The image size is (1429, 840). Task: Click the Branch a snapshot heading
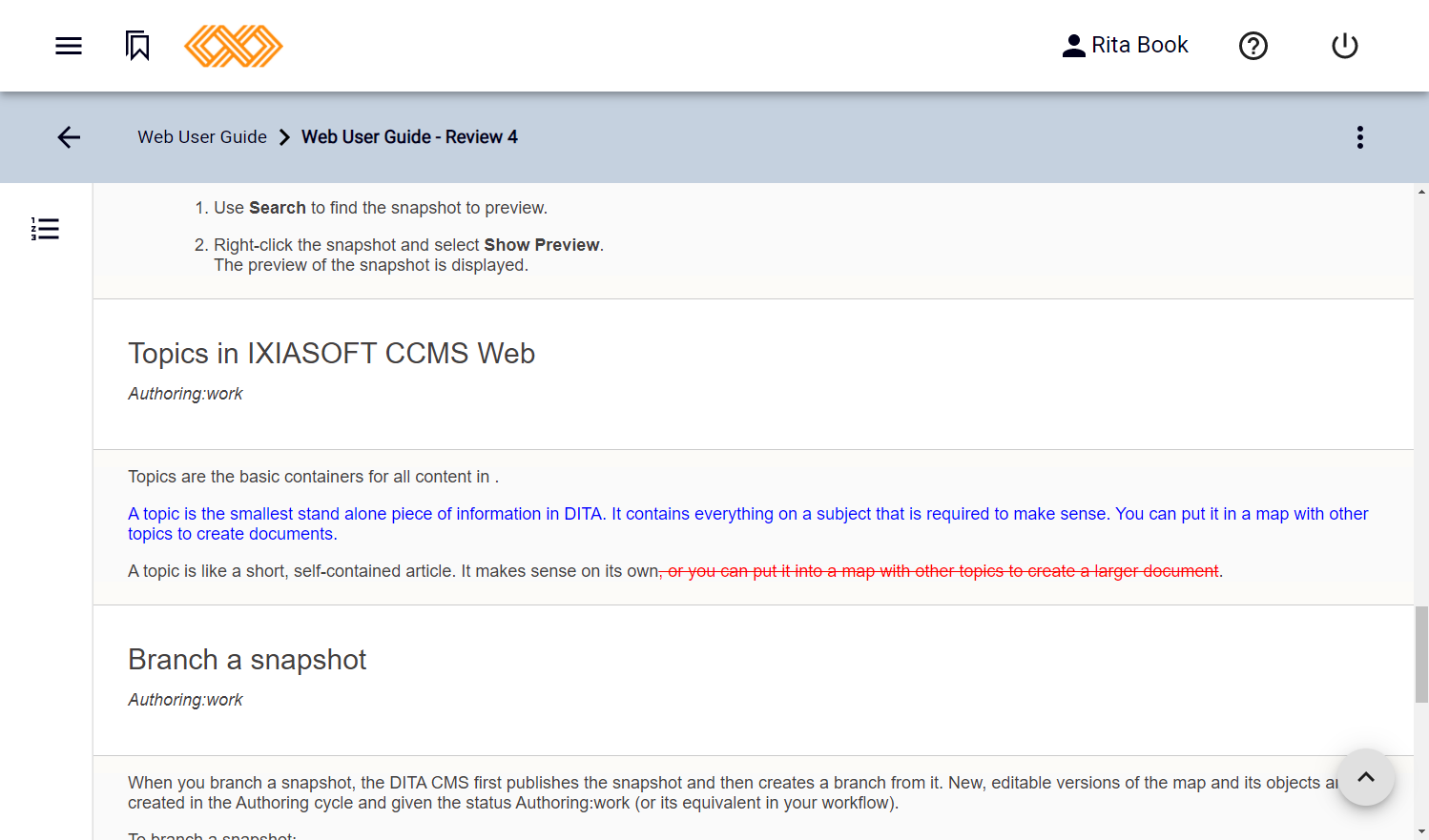pyautogui.click(x=247, y=660)
